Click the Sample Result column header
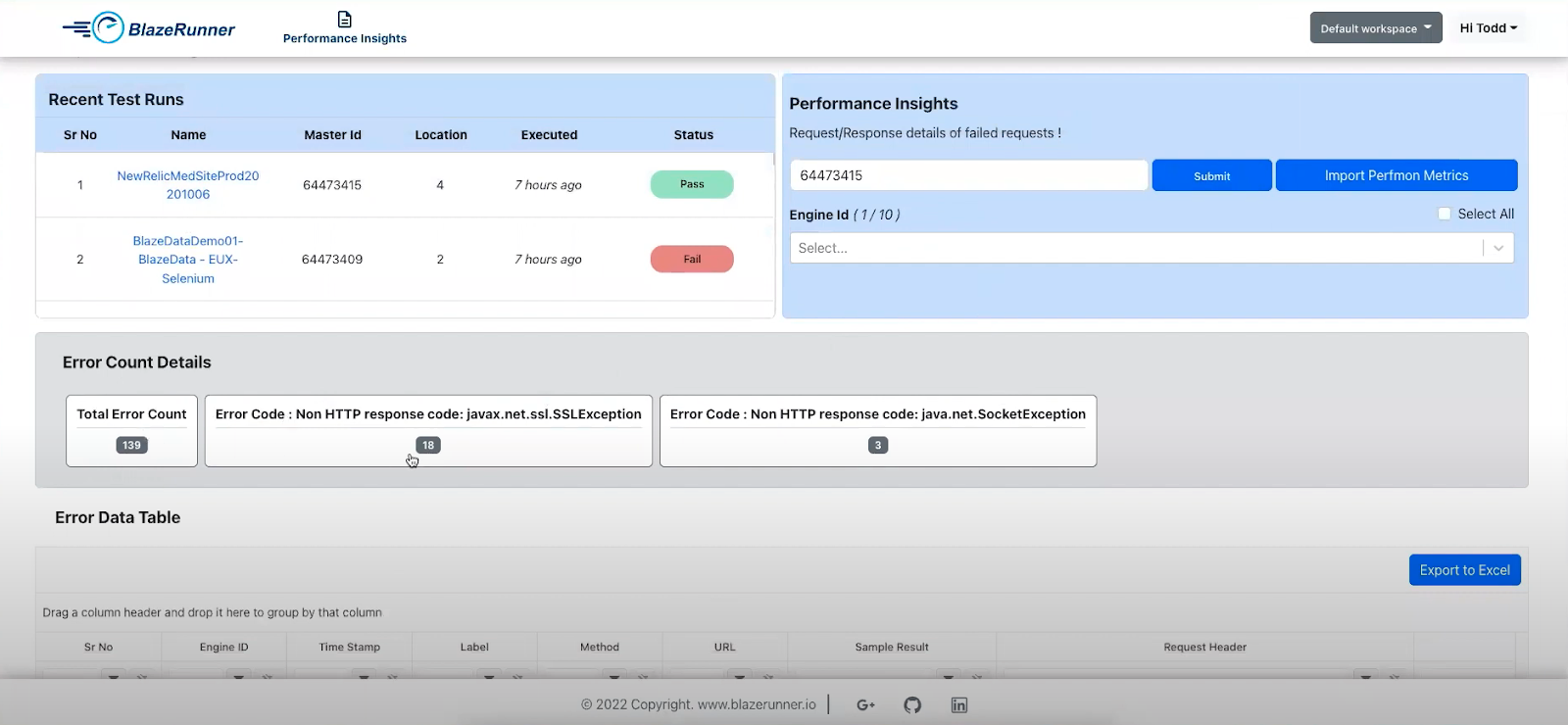 tap(892, 648)
